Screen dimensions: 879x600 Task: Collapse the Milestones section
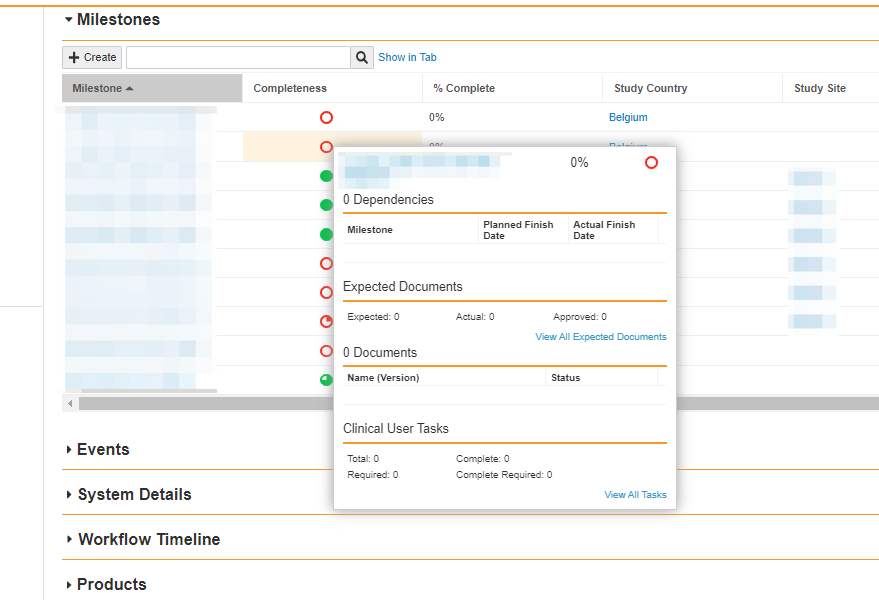pyautogui.click(x=68, y=19)
